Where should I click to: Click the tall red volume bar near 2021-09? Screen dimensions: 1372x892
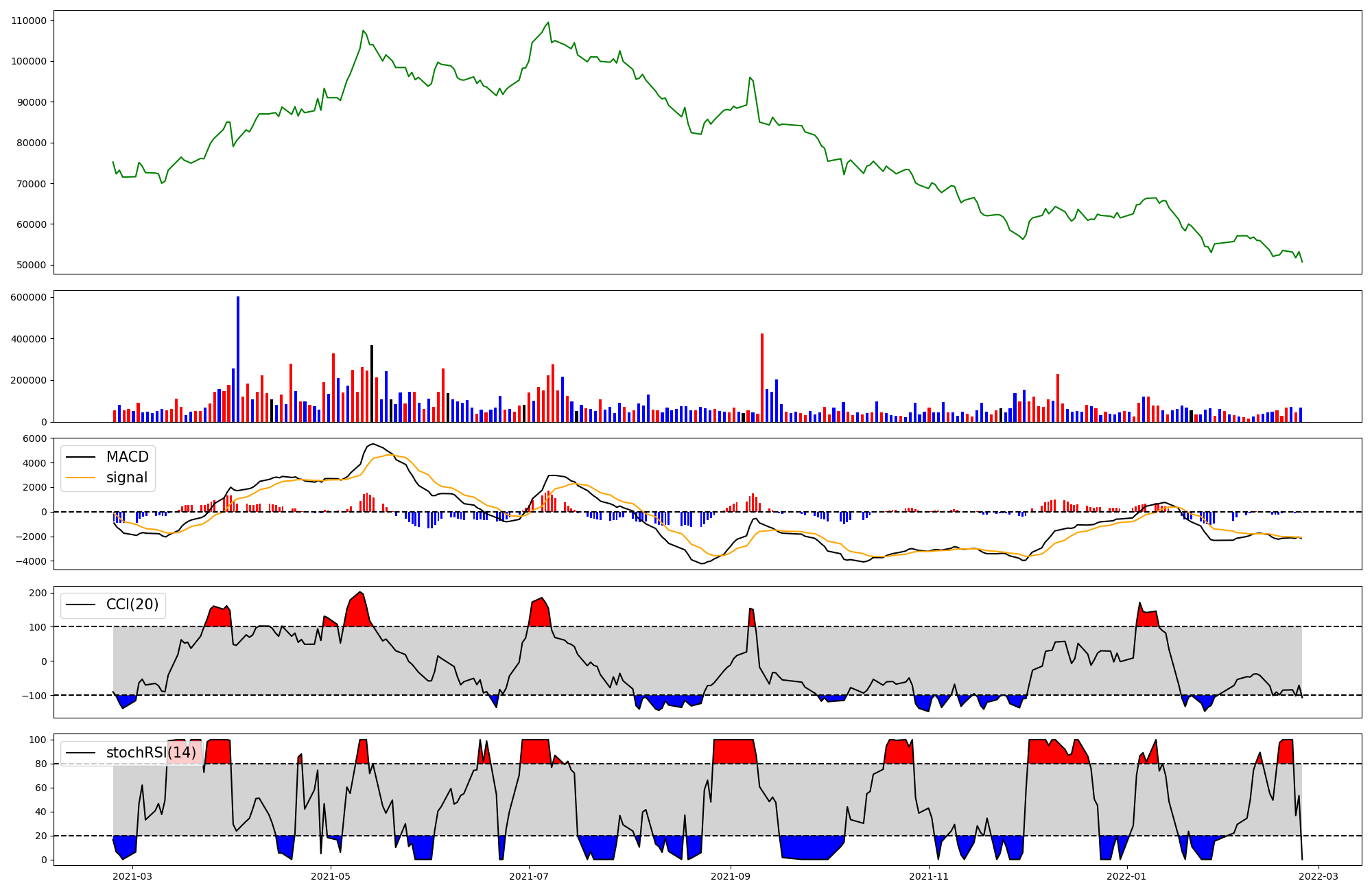tap(762, 377)
